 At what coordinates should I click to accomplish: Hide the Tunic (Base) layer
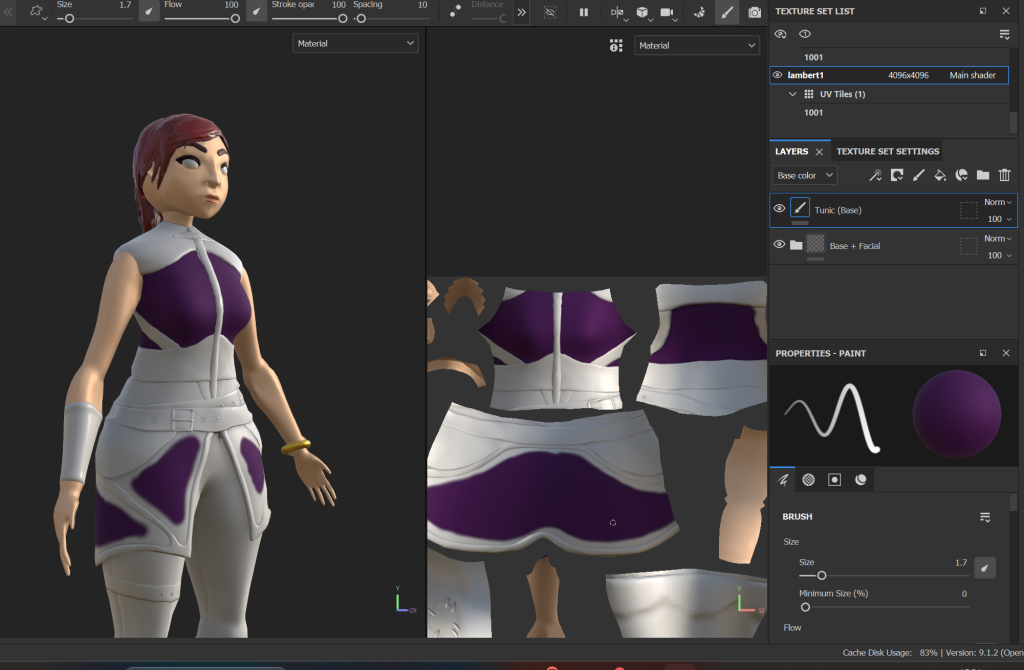pyautogui.click(x=779, y=209)
